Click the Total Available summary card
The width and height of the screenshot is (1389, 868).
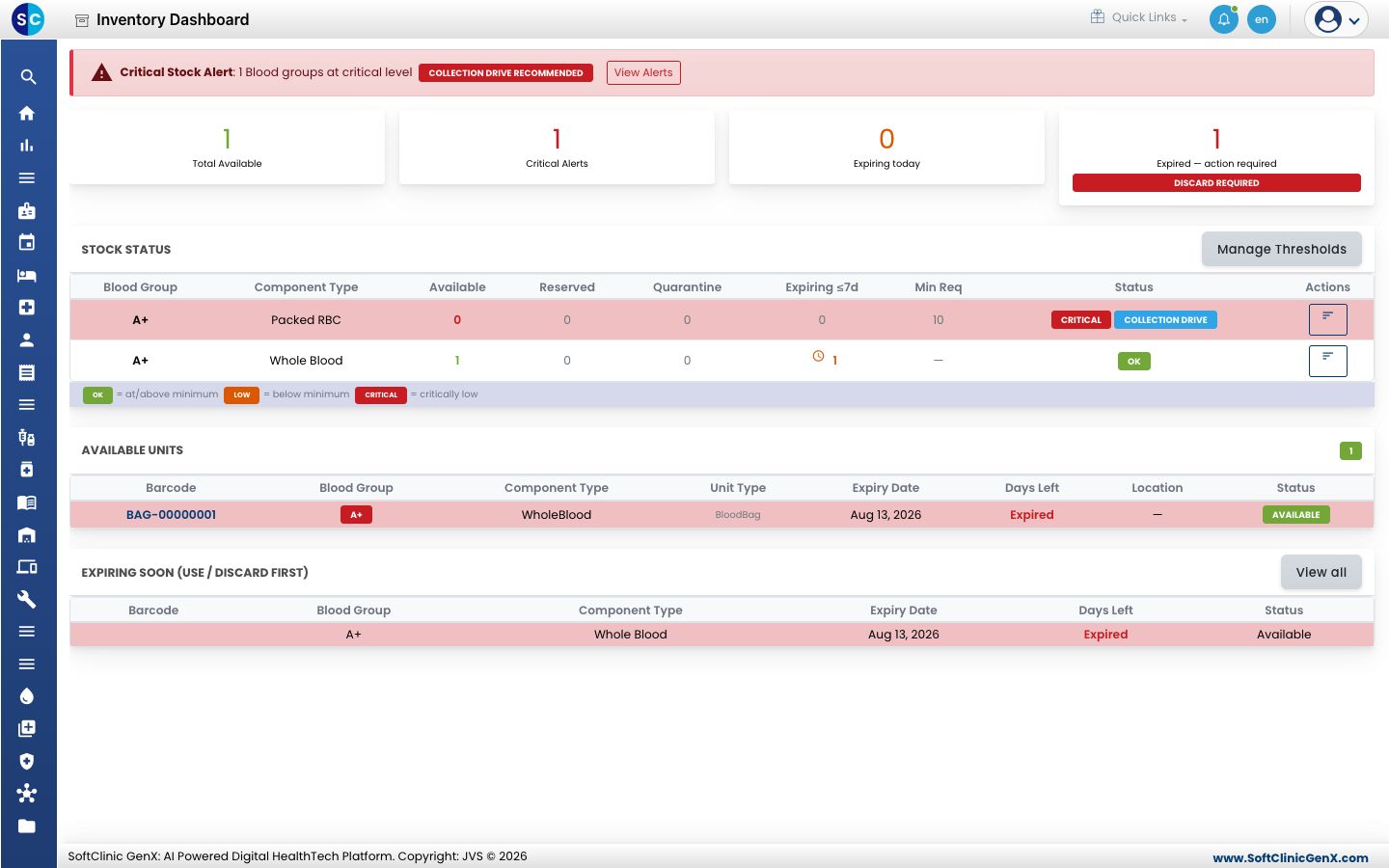[227, 147]
